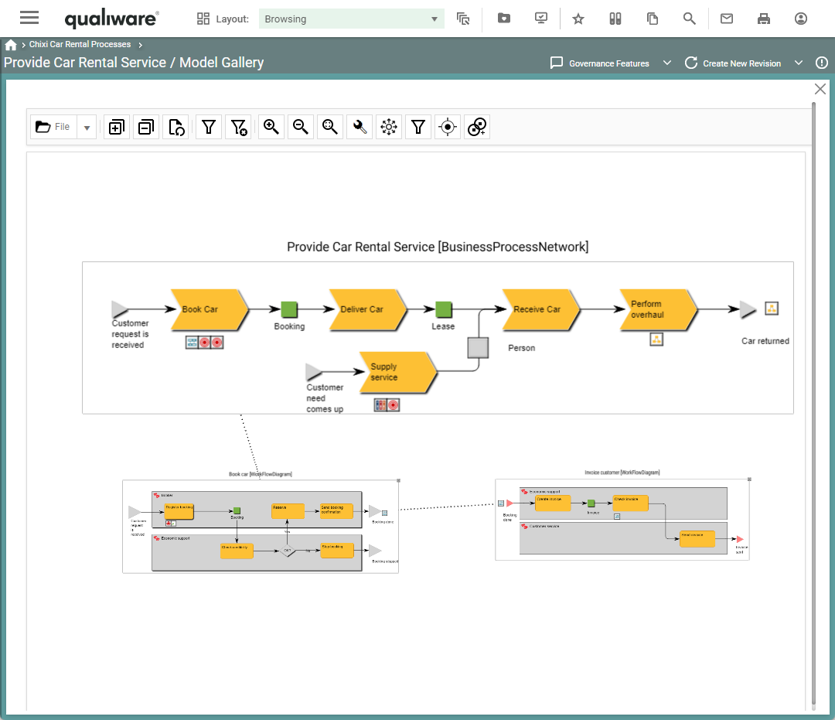The height and width of the screenshot is (720, 835).
Task: Click the green Lease square
Action: click(x=444, y=309)
